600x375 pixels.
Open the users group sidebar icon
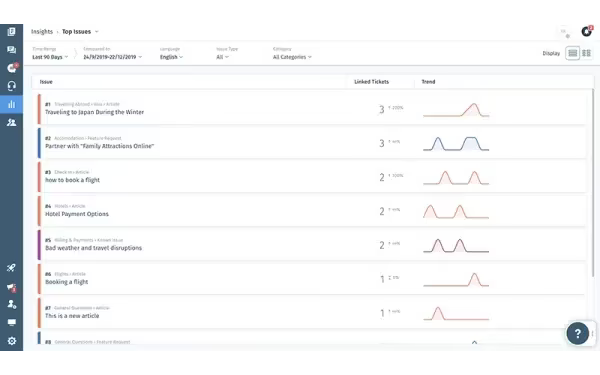tap(11, 122)
